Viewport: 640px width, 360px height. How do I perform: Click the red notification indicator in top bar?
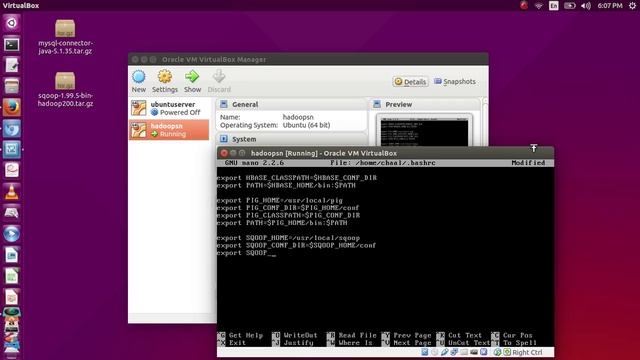(524, 5)
